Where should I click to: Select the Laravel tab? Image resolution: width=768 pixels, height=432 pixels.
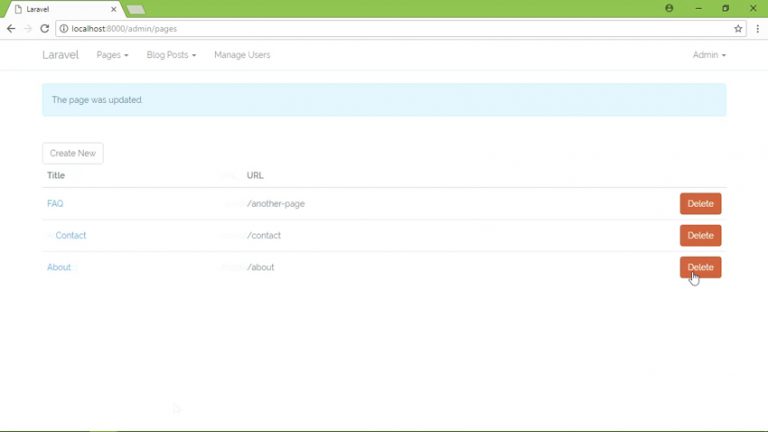tap(64, 9)
